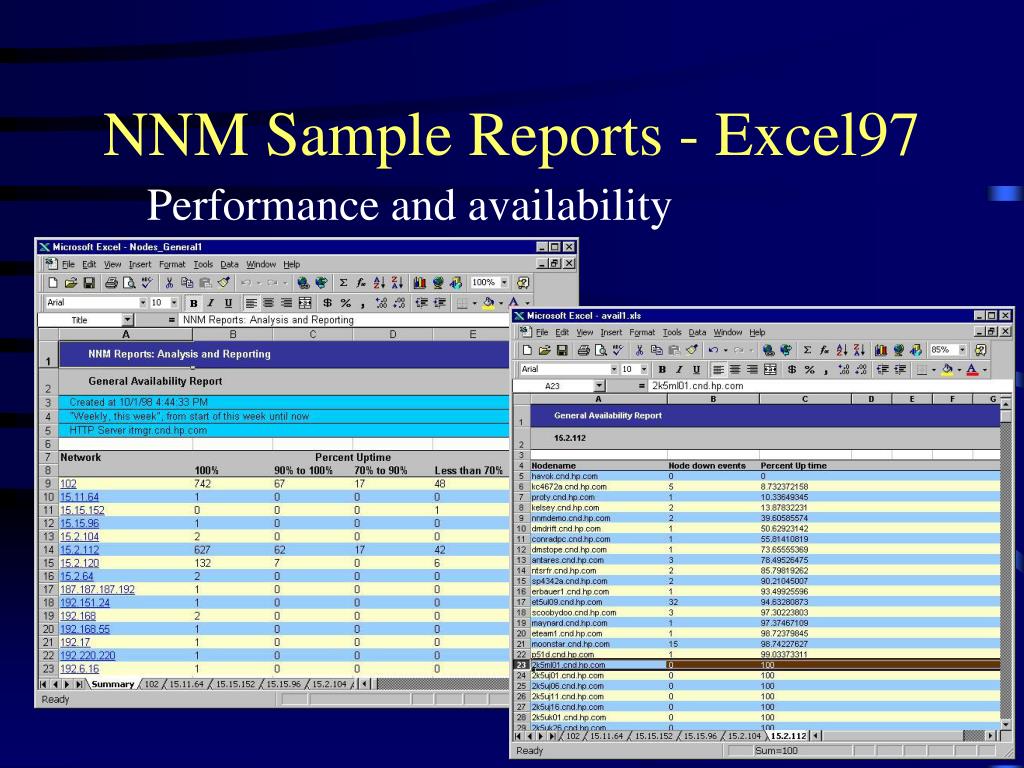Click Sort Ascending icon in Nodes_General1 window
Viewport: 1024px width, 768px height.
pyautogui.click(x=379, y=283)
